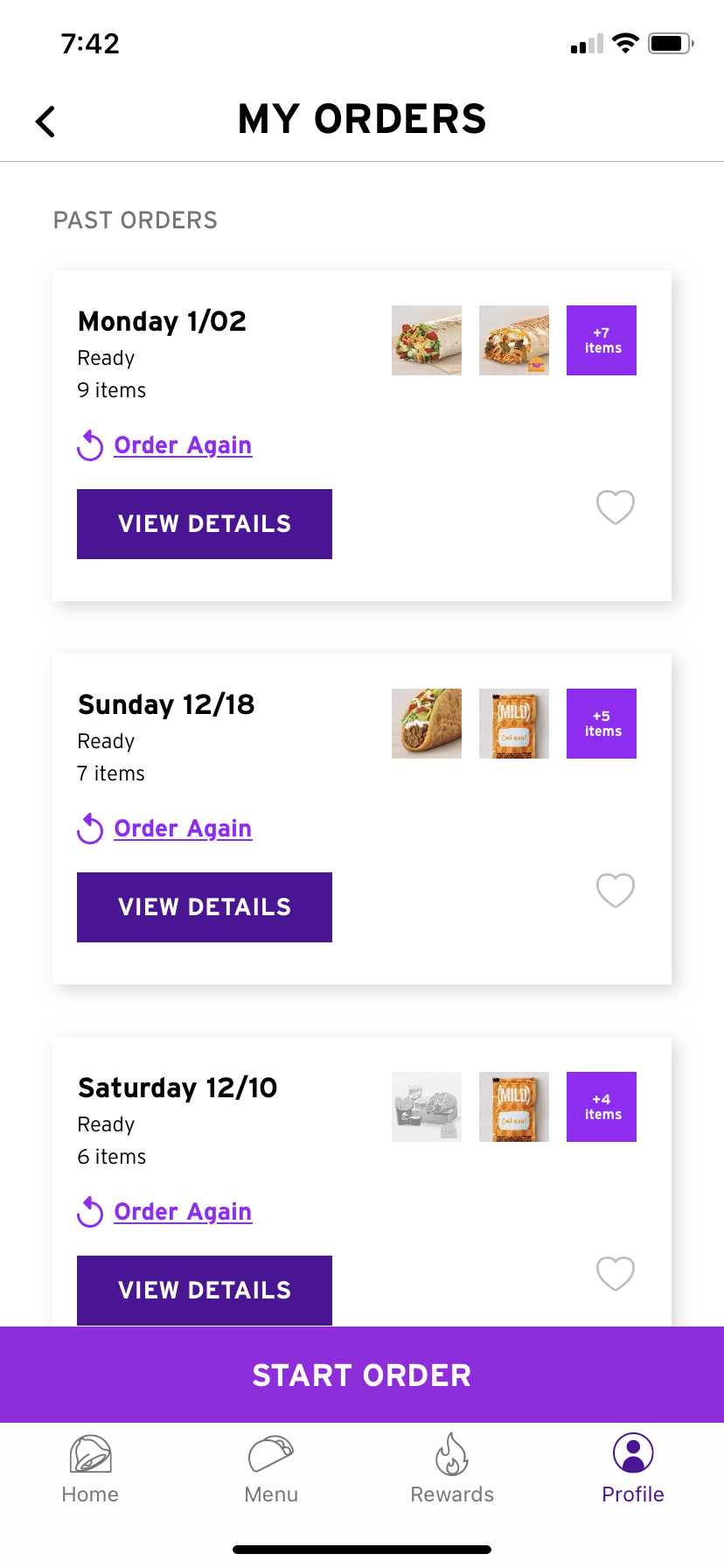This screenshot has height=1568, width=724.
Task: Tap reorder icon for Monday 1/02 order
Action: click(90, 445)
